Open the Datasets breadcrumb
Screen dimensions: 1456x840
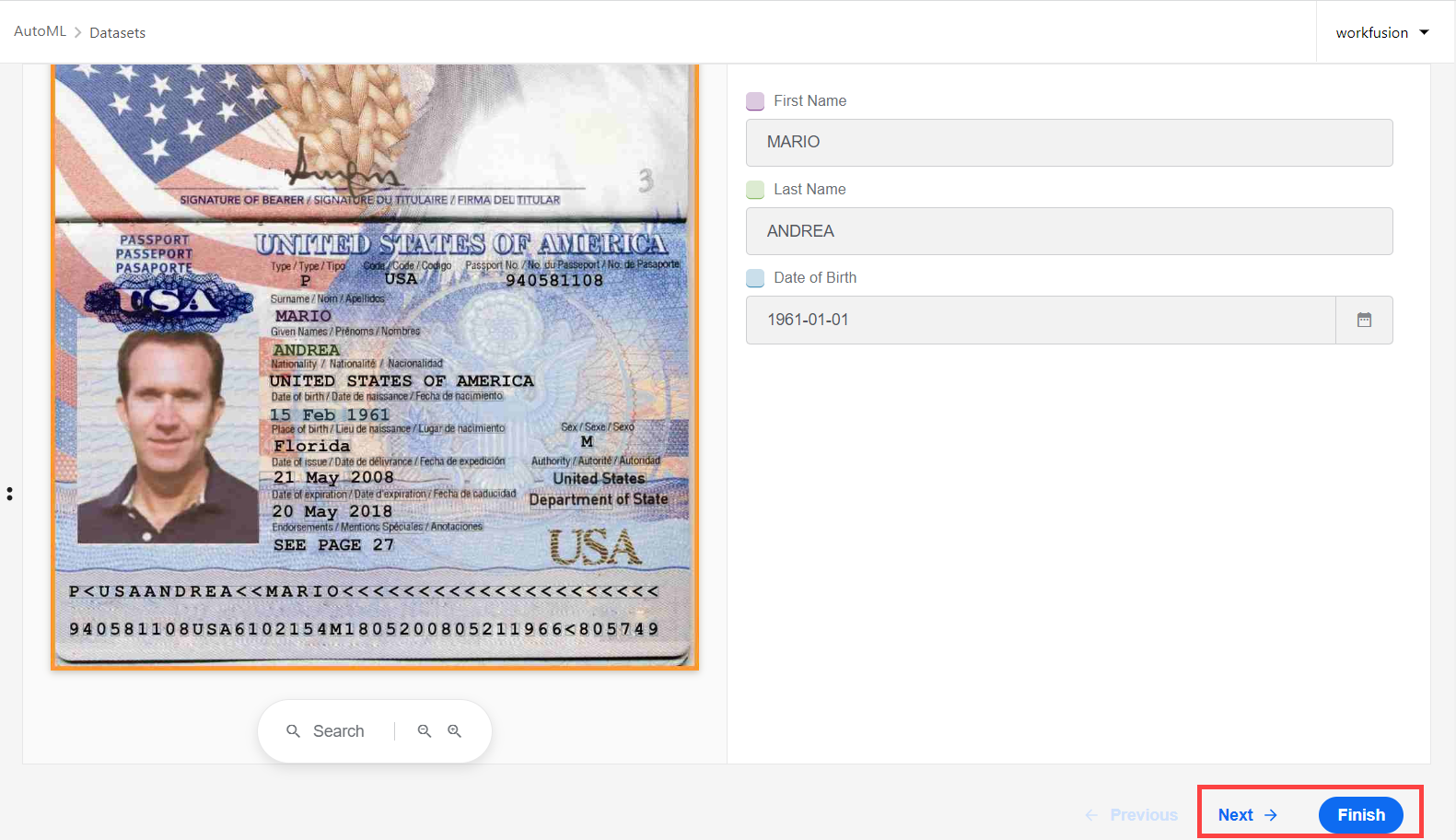click(x=117, y=32)
